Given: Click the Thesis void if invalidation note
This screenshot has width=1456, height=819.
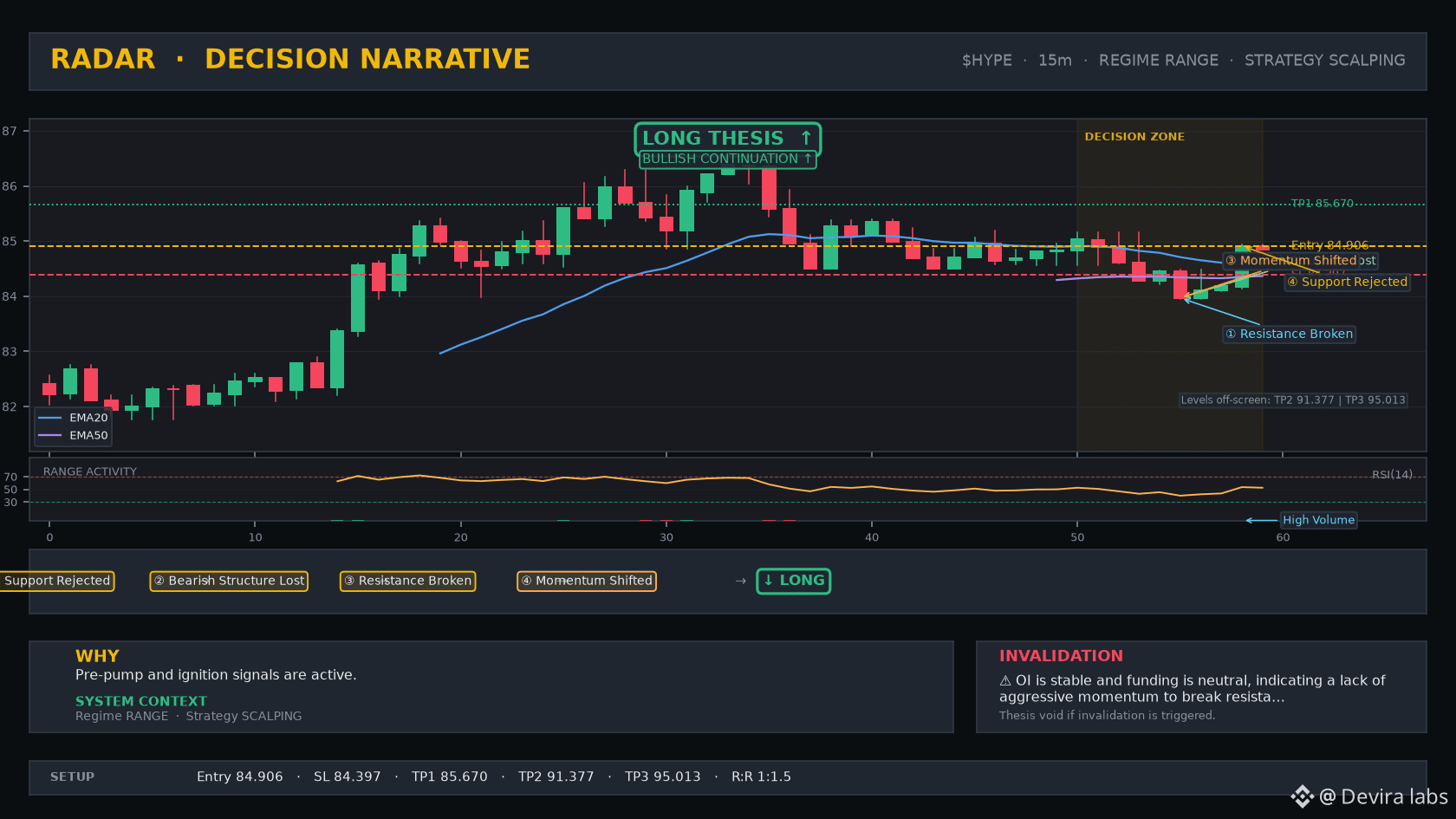Looking at the screenshot, I should [1108, 715].
